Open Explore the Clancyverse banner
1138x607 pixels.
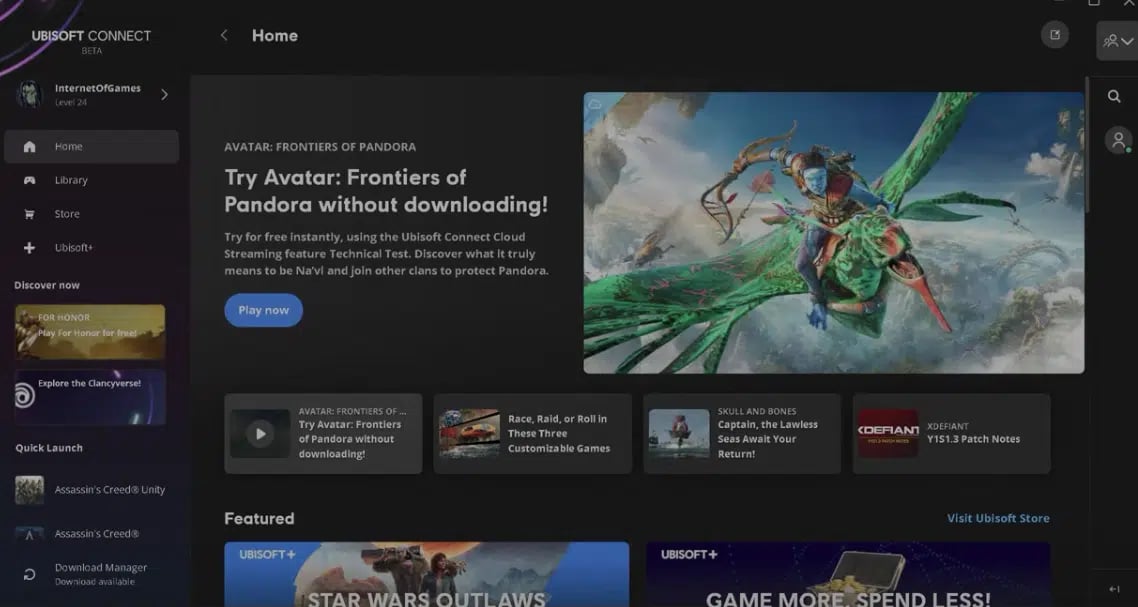[x=90, y=397]
